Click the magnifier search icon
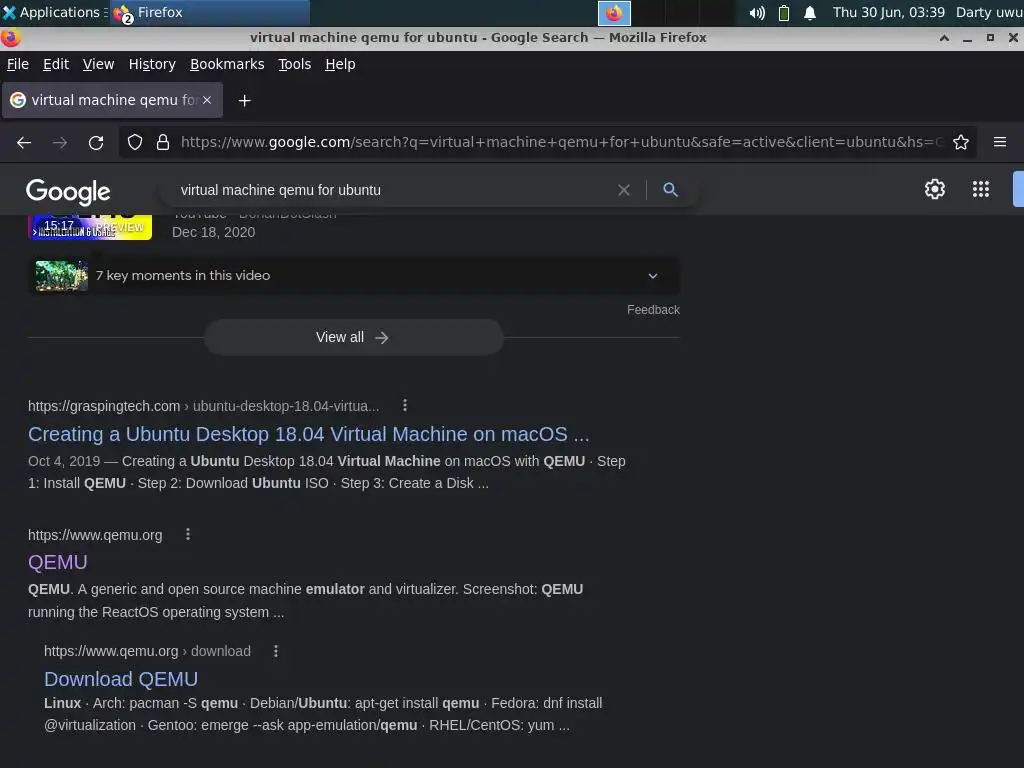Viewport: 1024px width, 768px height. tap(670, 189)
